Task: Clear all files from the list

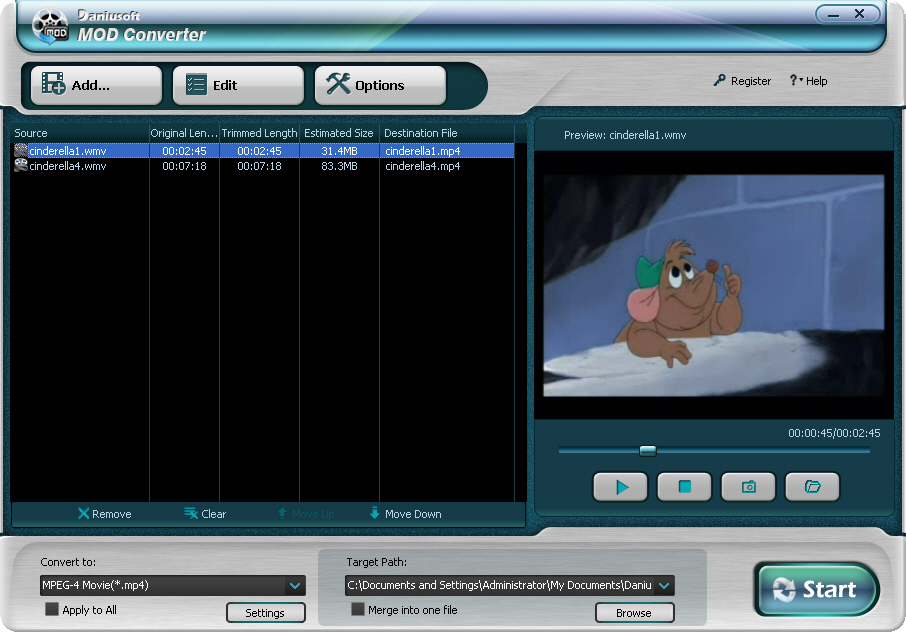Action: (204, 513)
